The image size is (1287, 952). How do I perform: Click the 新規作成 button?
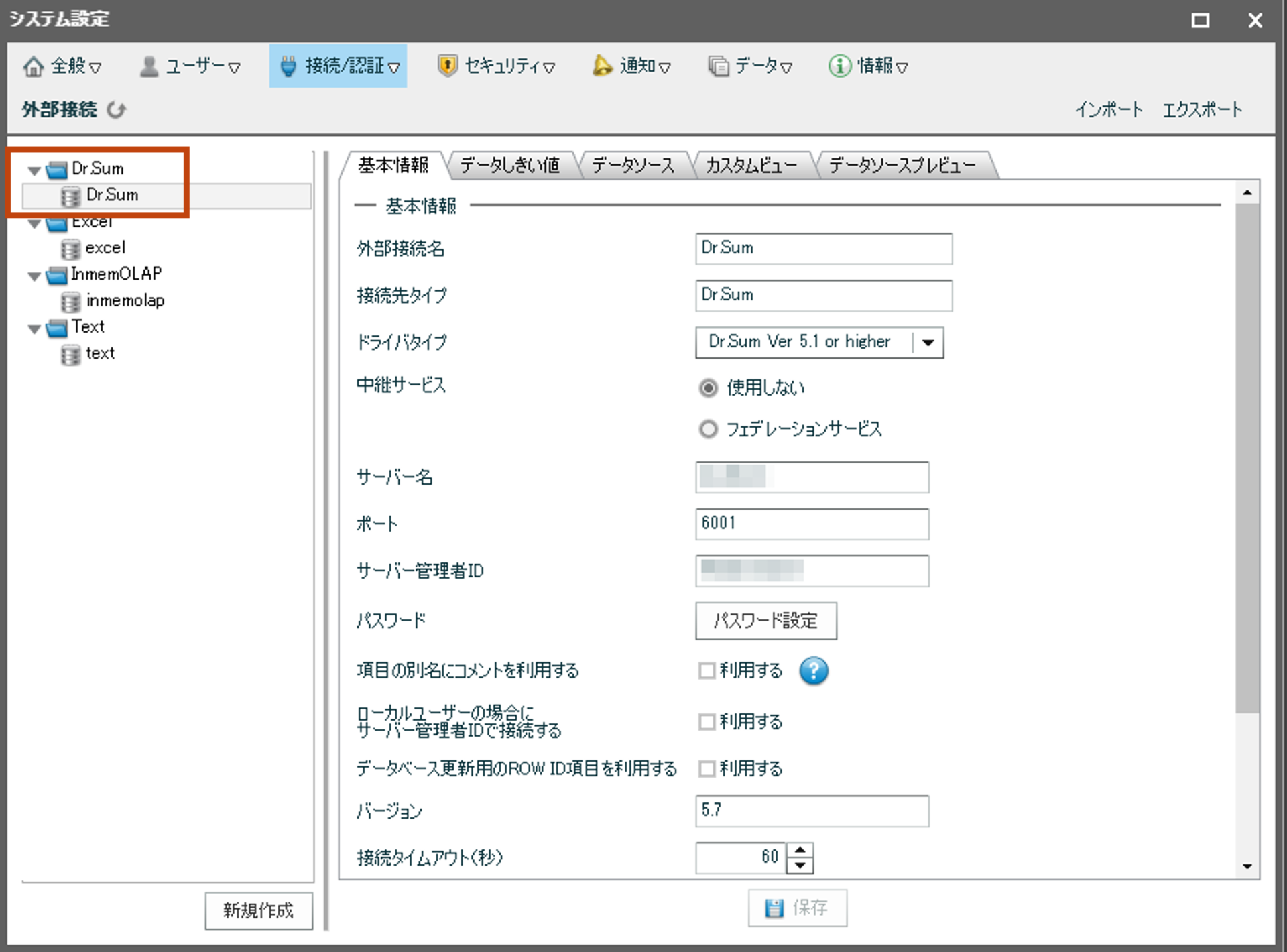pyautogui.click(x=259, y=910)
